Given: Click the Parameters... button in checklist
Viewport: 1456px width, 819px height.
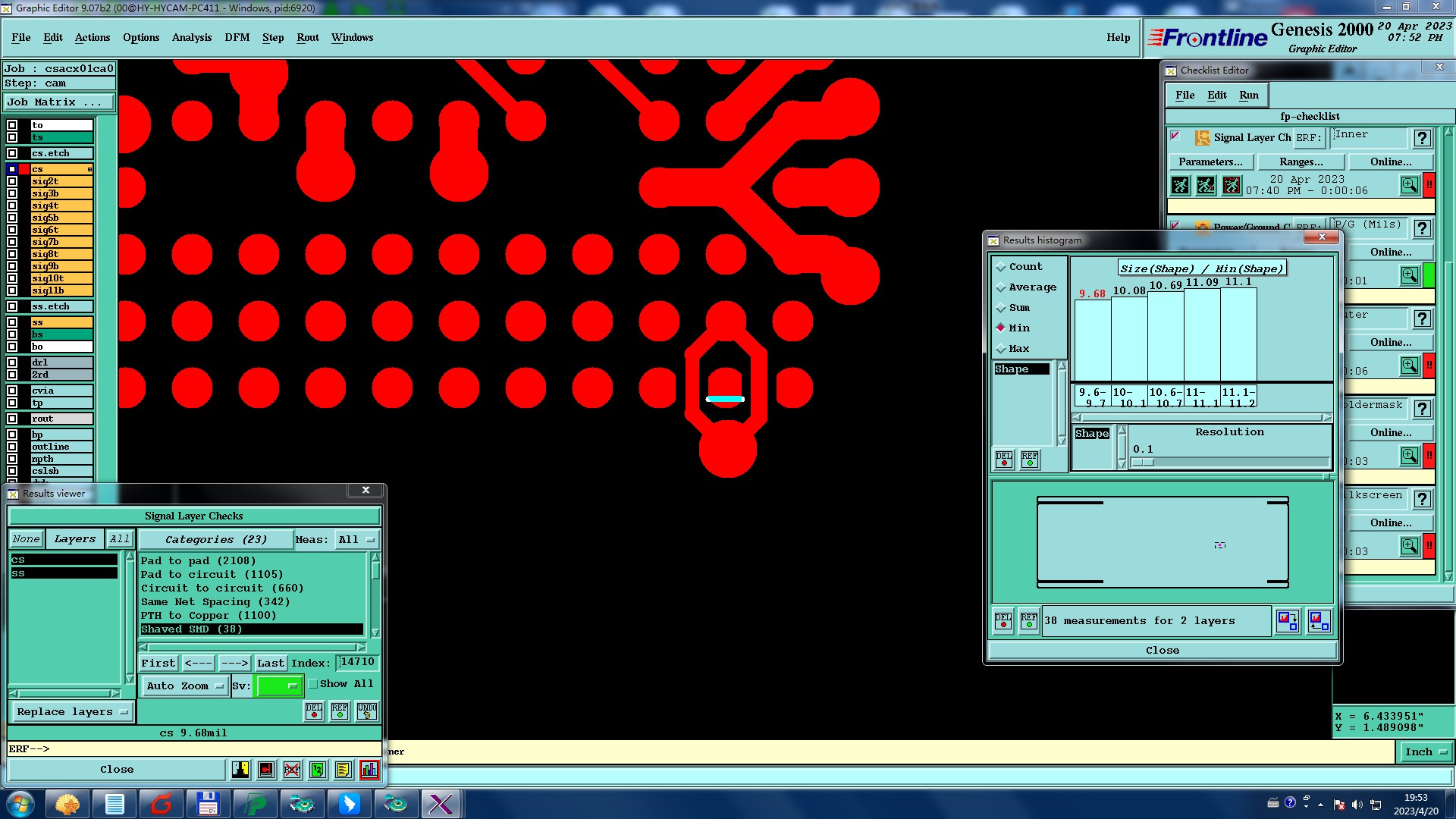Looking at the screenshot, I should point(1210,162).
